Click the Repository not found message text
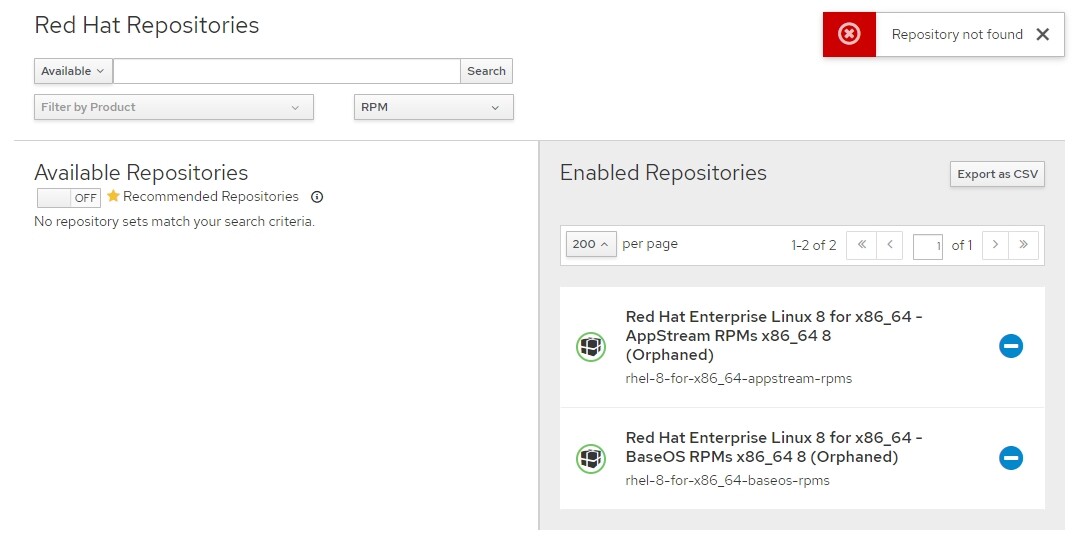 pos(957,34)
